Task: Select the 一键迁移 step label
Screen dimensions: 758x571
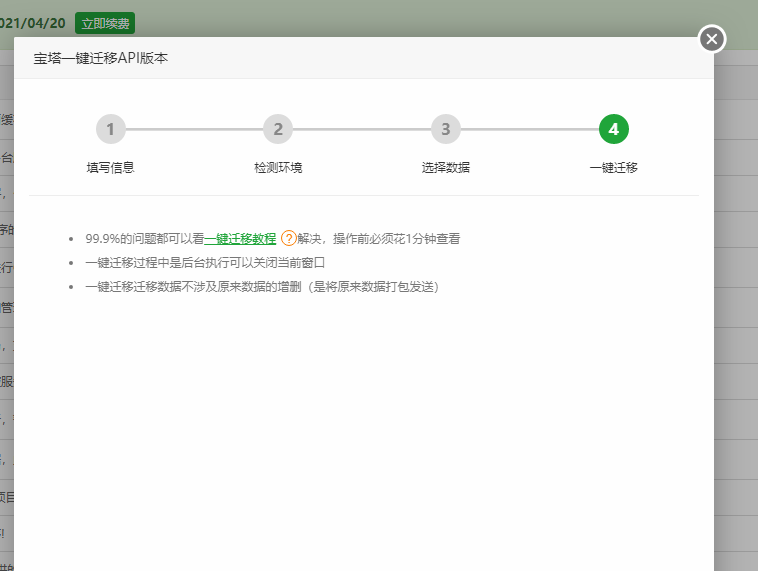Action: pos(613,168)
